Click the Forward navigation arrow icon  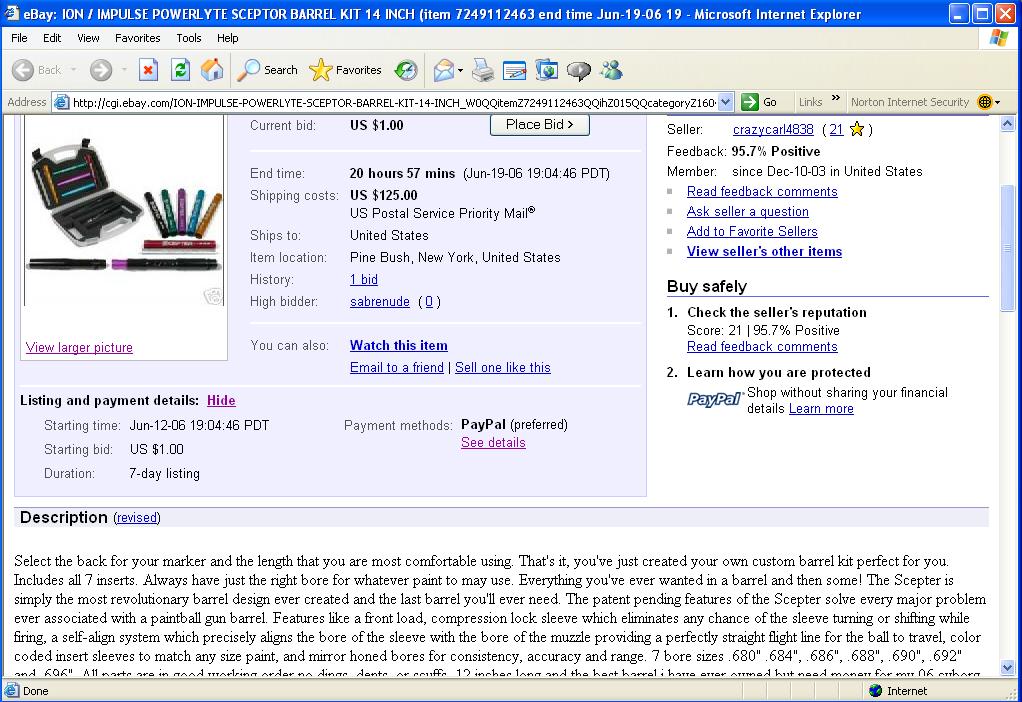tap(100, 70)
